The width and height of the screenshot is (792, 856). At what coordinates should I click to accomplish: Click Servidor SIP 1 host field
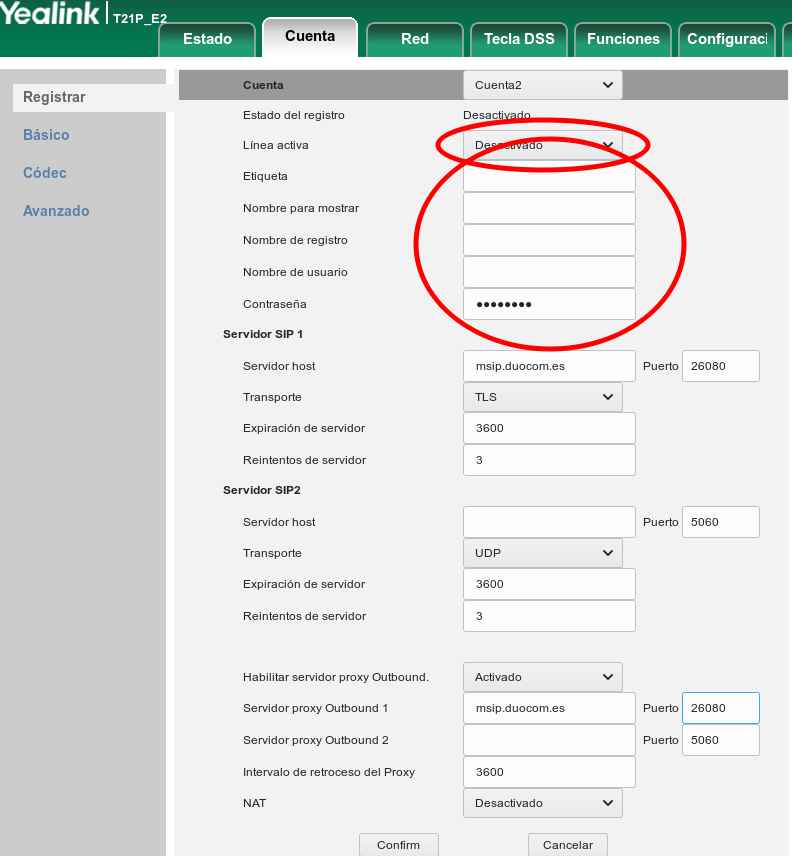click(x=549, y=366)
